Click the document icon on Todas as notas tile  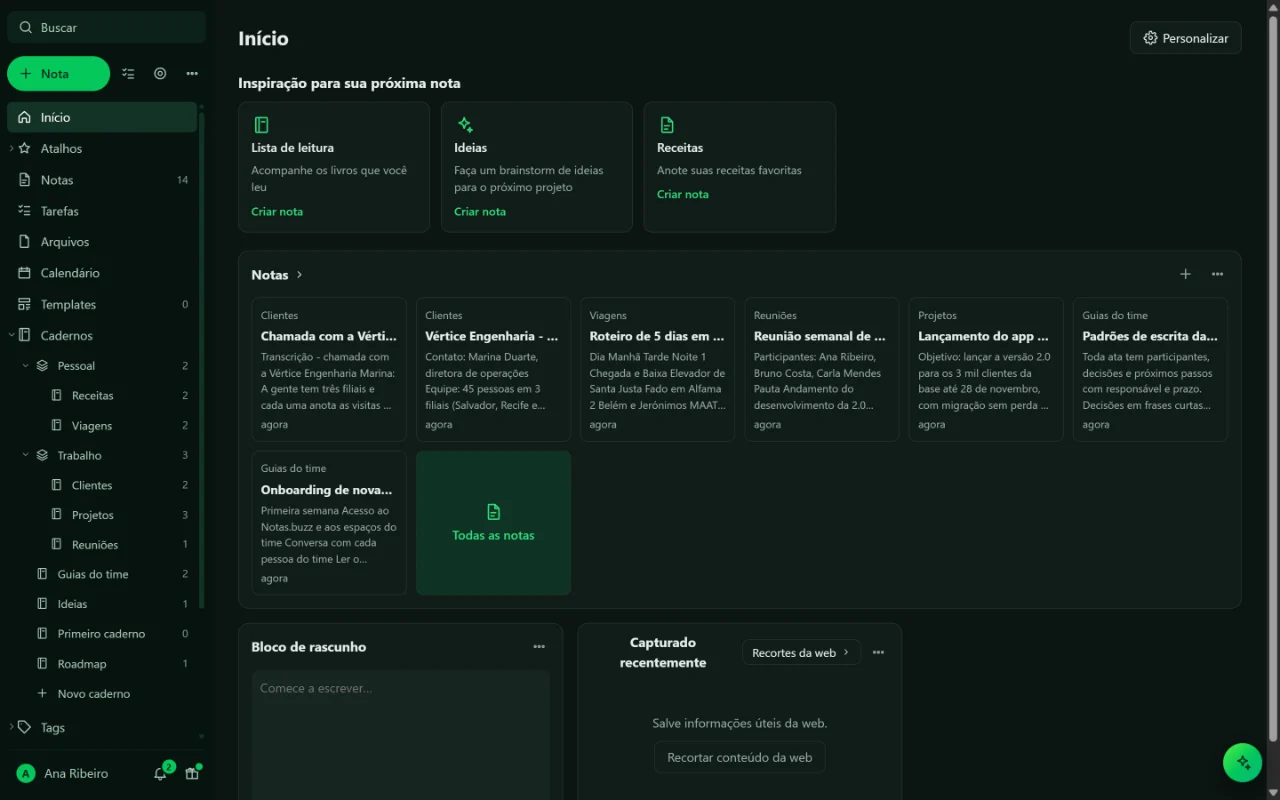(x=493, y=512)
